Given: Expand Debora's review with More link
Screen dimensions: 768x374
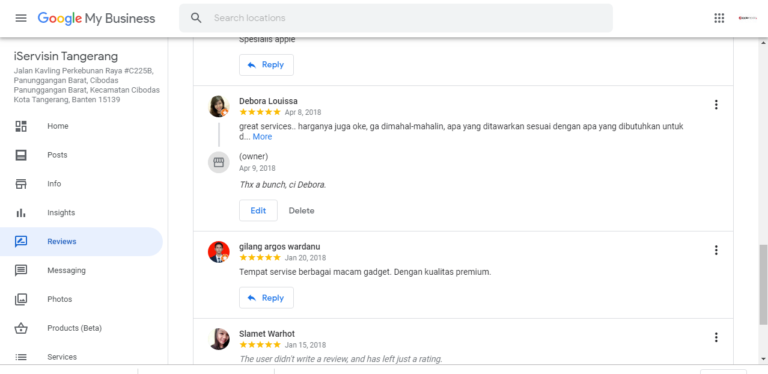Looking at the screenshot, I should point(262,137).
